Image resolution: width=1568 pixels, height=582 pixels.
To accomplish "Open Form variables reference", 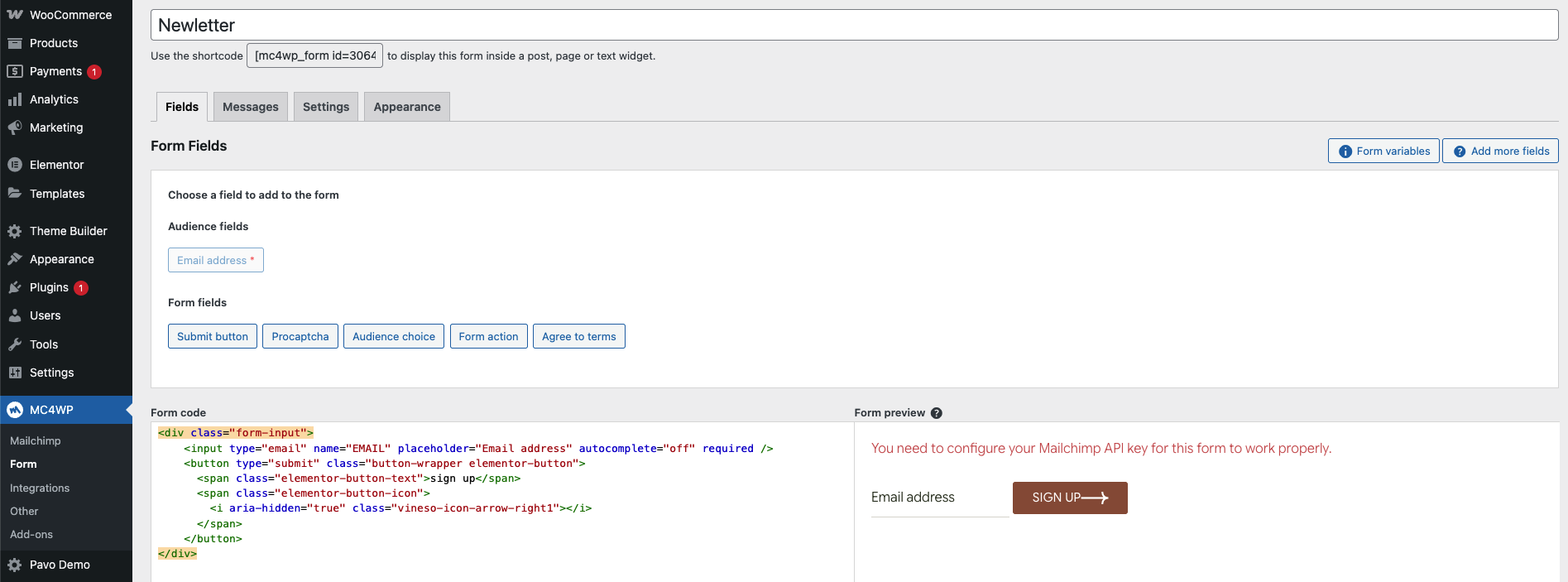I will [x=1383, y=151].
